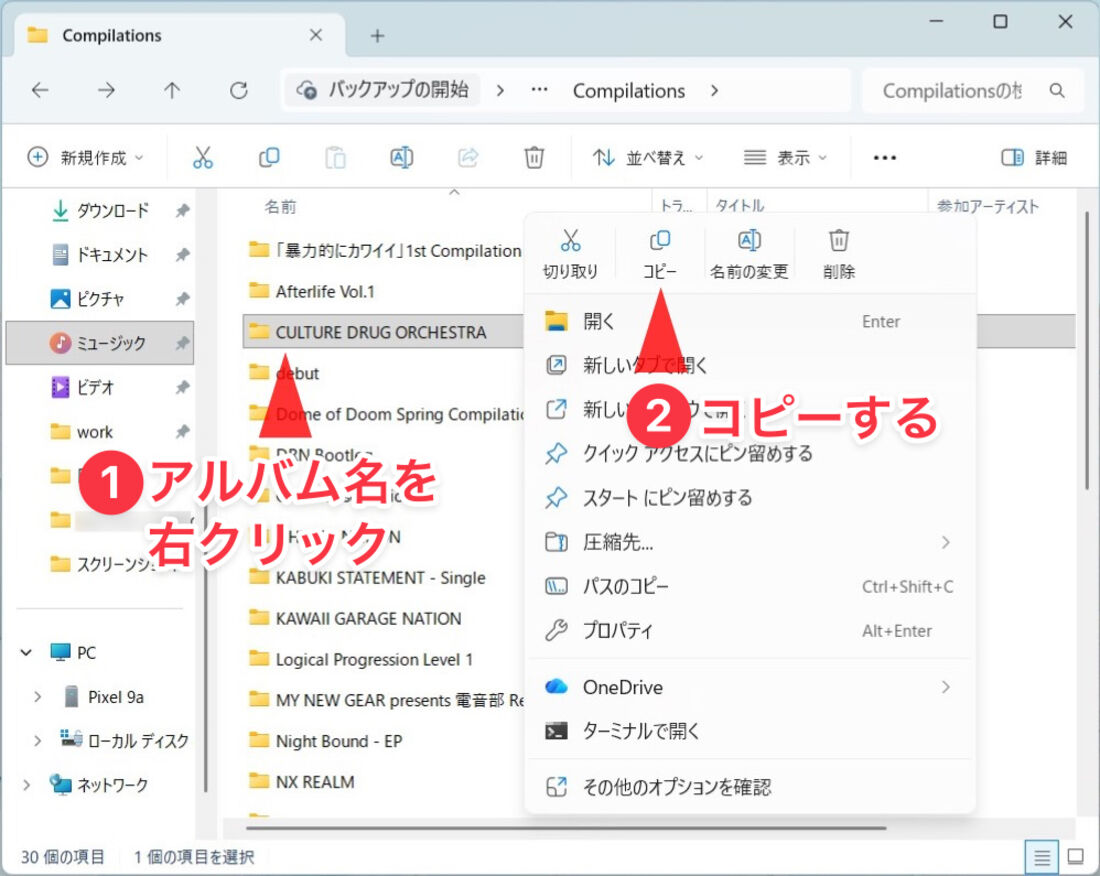
Task: Add a new tab with plus button
Action: (x=377, y=36)
